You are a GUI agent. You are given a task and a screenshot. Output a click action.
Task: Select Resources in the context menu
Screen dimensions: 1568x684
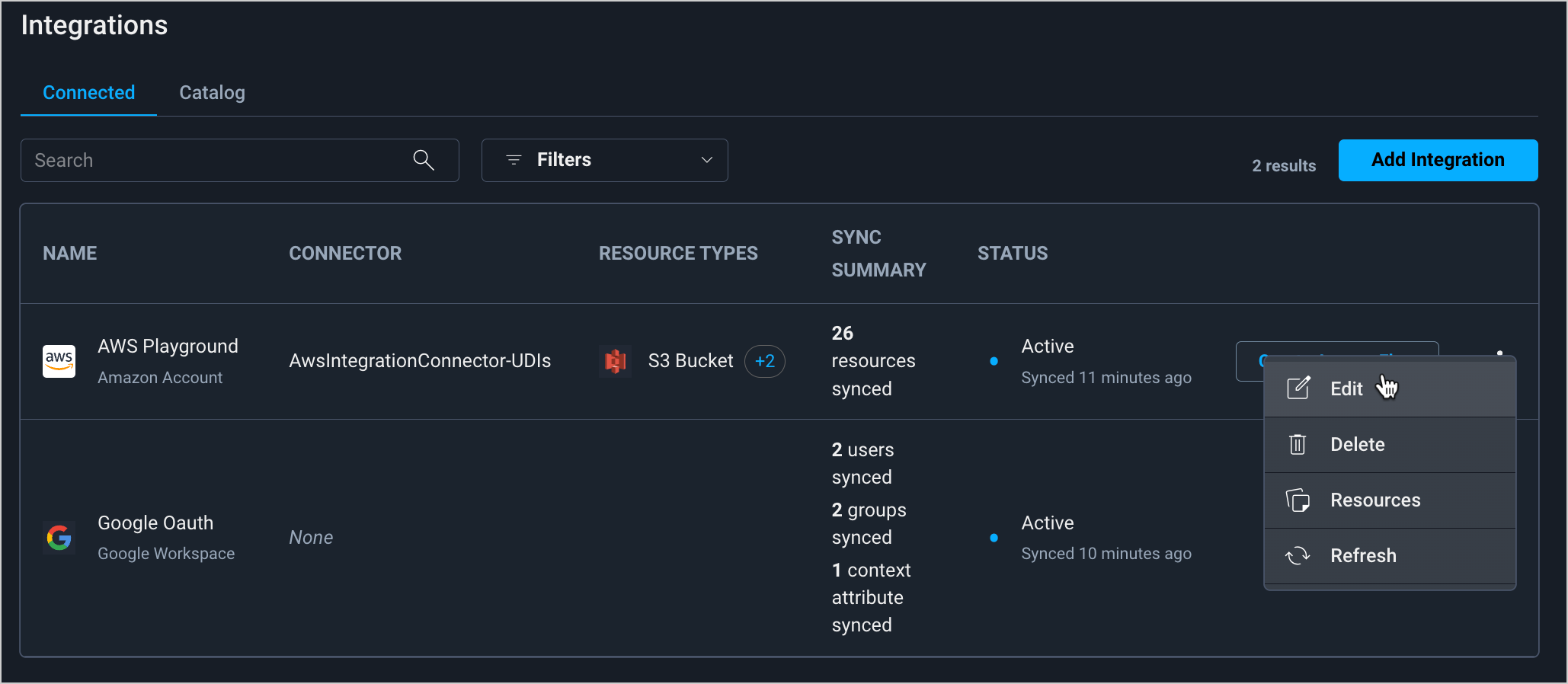(x=1374, y=500)
